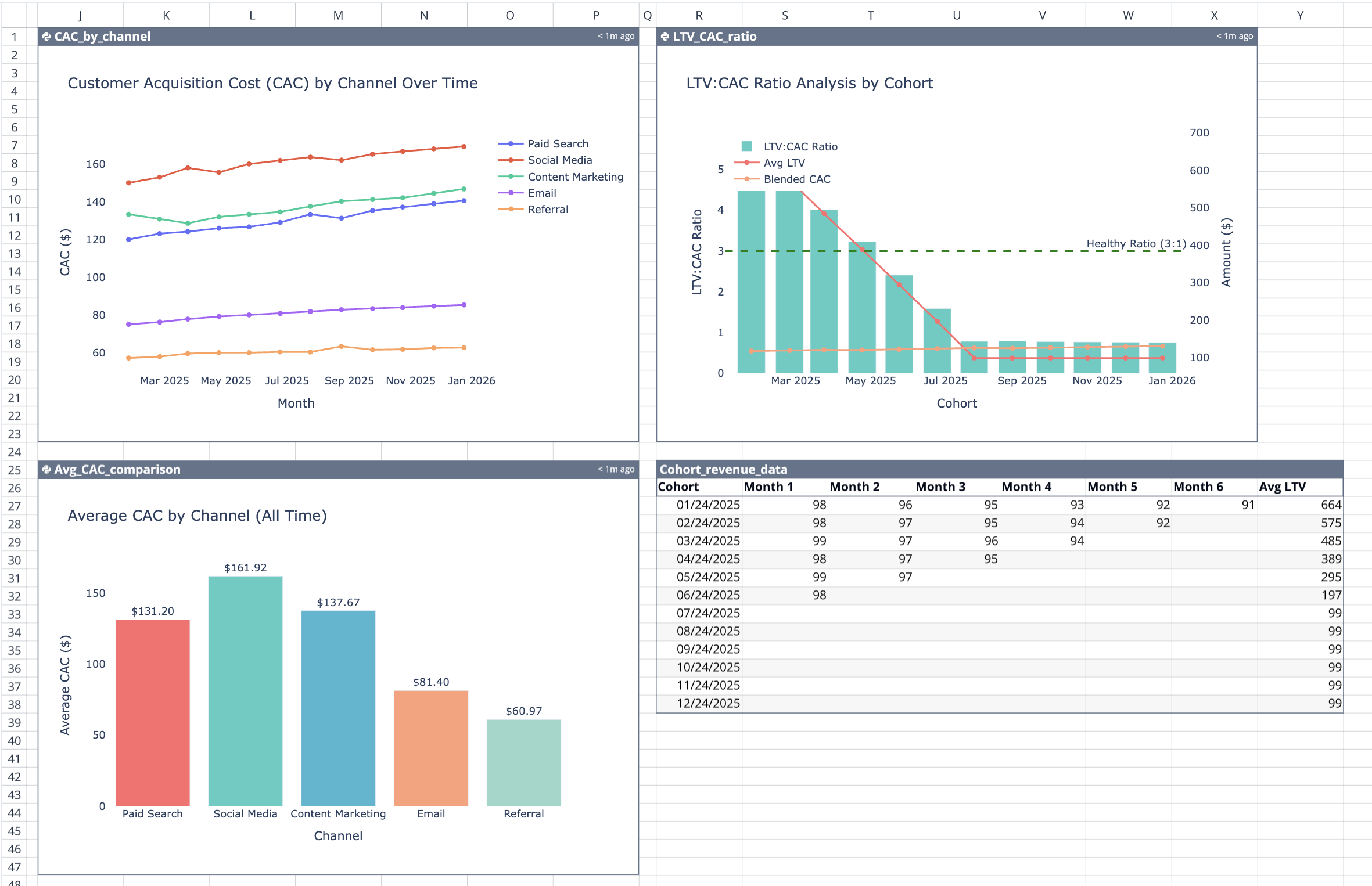Toggle the LTV:CAC Ratio legend entry
This screenshot has height=886, width=1372.
800,146
